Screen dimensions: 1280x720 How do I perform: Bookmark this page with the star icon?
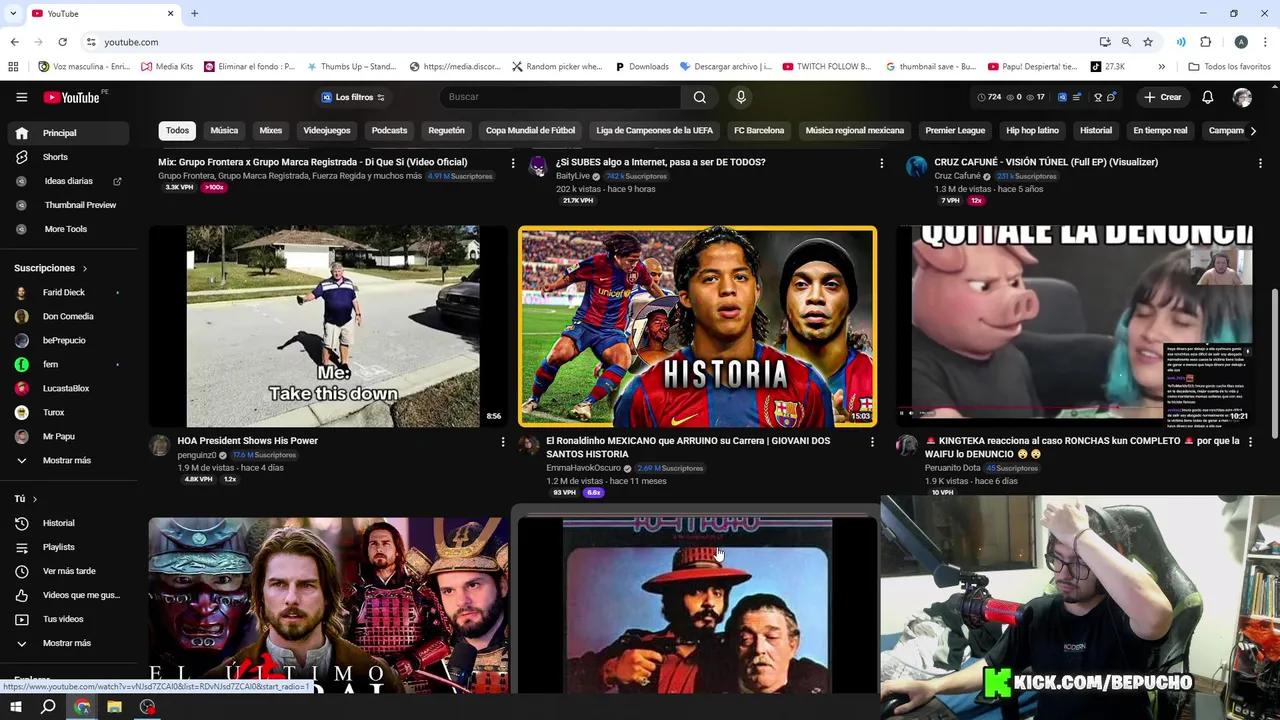1148,42
